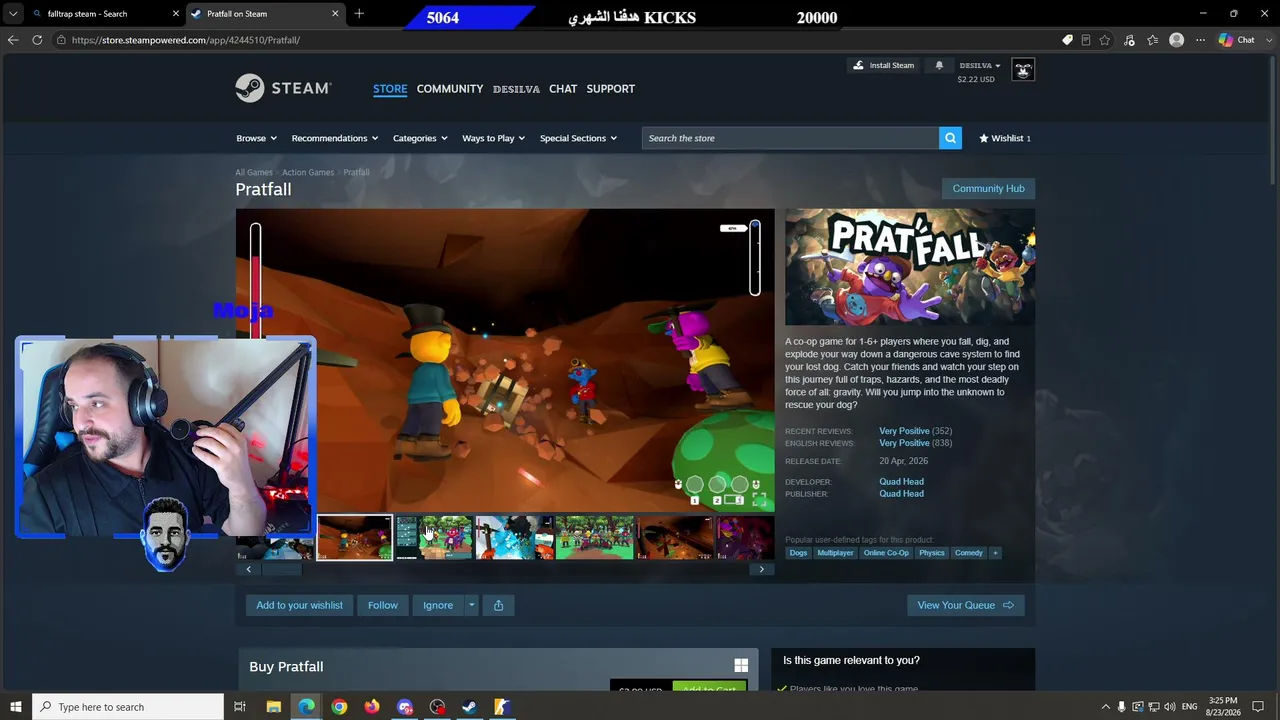The image size is (1280, 720).
Task: Open Task View in the taskbar
Action: tap(240, 707)
